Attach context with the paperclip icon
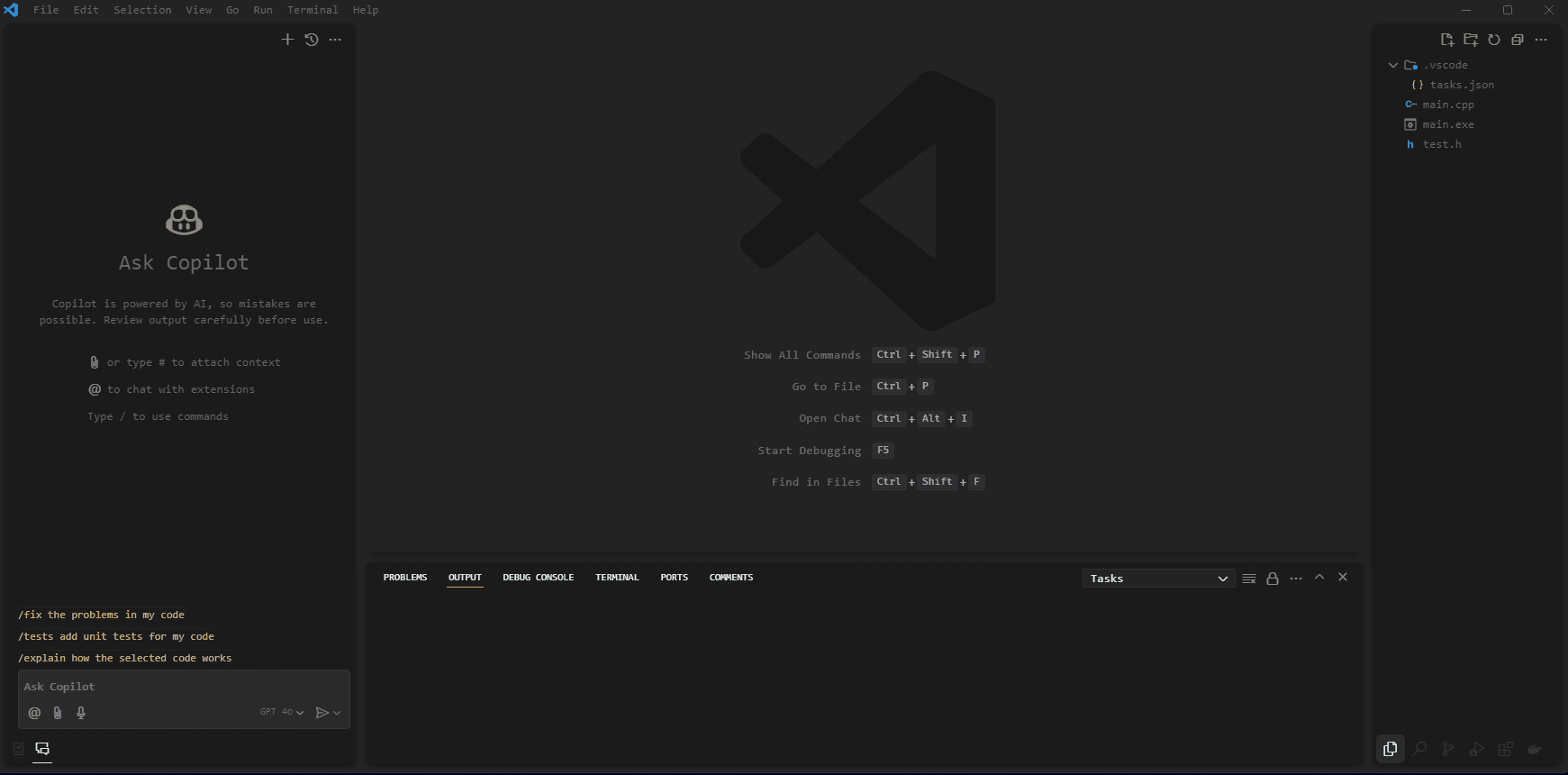Screen dimensions: 1568x775 coord(58,713)
